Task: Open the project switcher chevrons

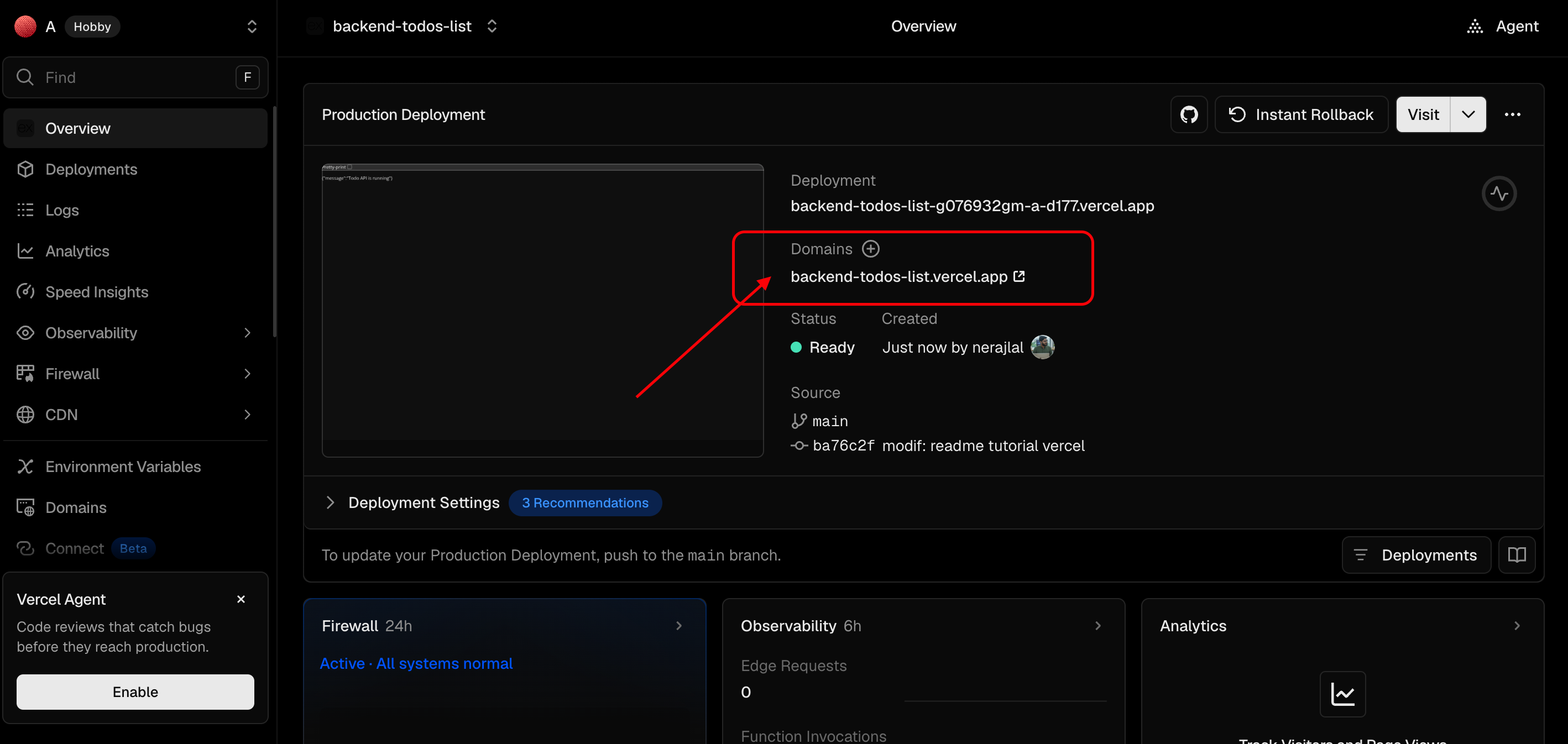Action: 492,26
